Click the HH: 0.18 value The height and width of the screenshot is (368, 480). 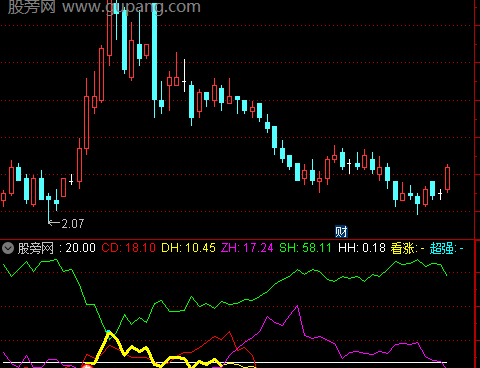click(362, 248)
